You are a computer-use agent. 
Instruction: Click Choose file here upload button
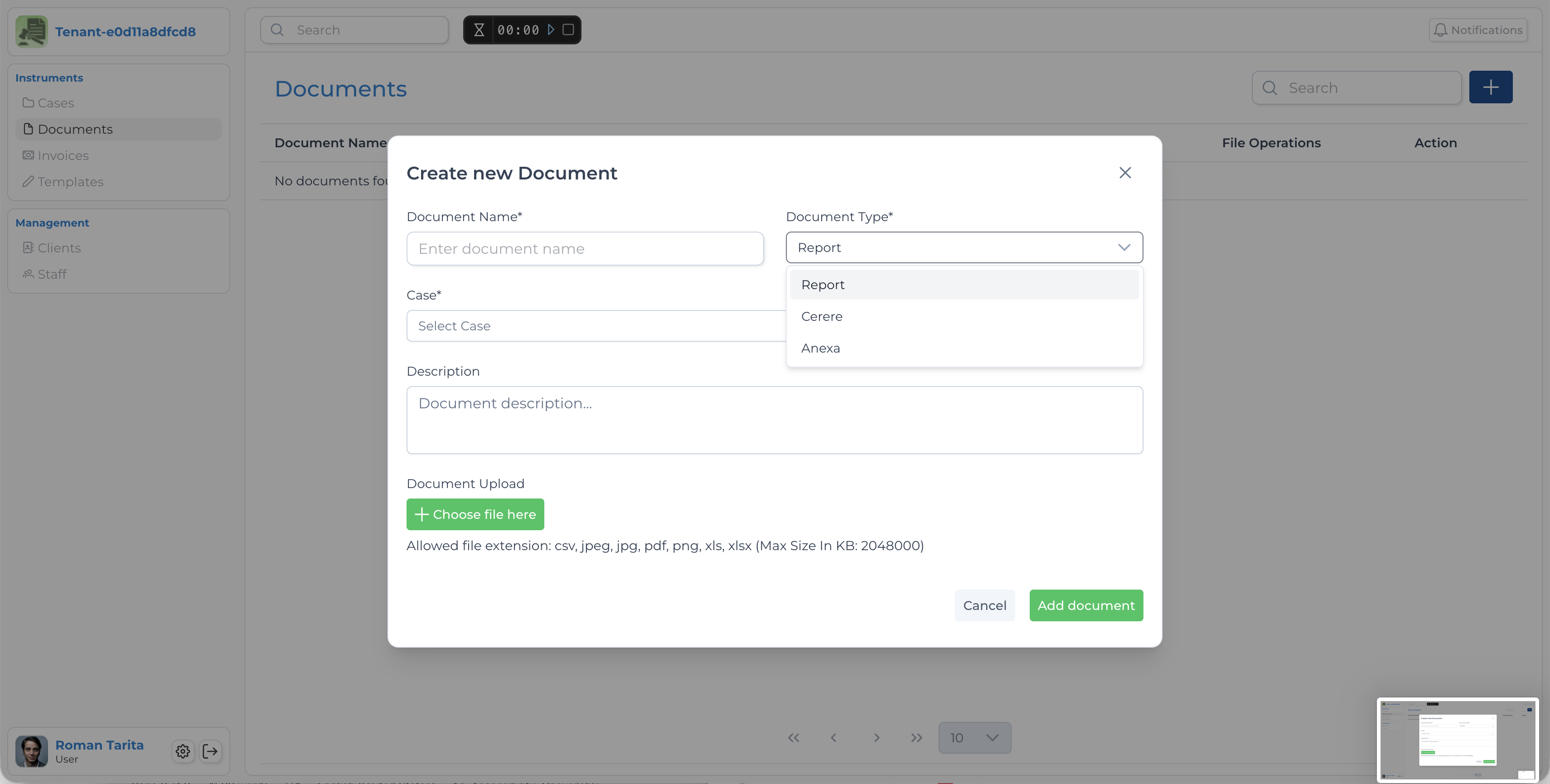(x=475, y=514)
